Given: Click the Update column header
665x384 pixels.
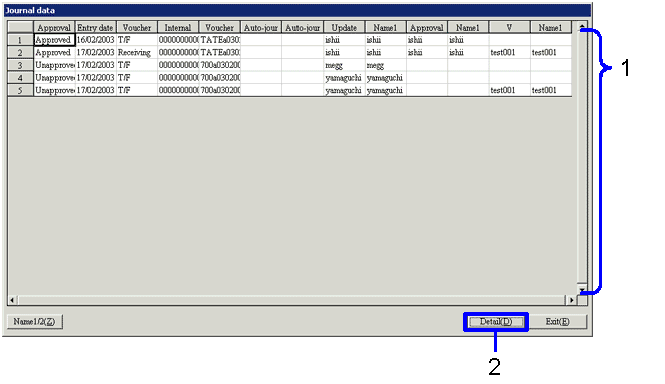Looking at the screenshot, I should point(344,28).
